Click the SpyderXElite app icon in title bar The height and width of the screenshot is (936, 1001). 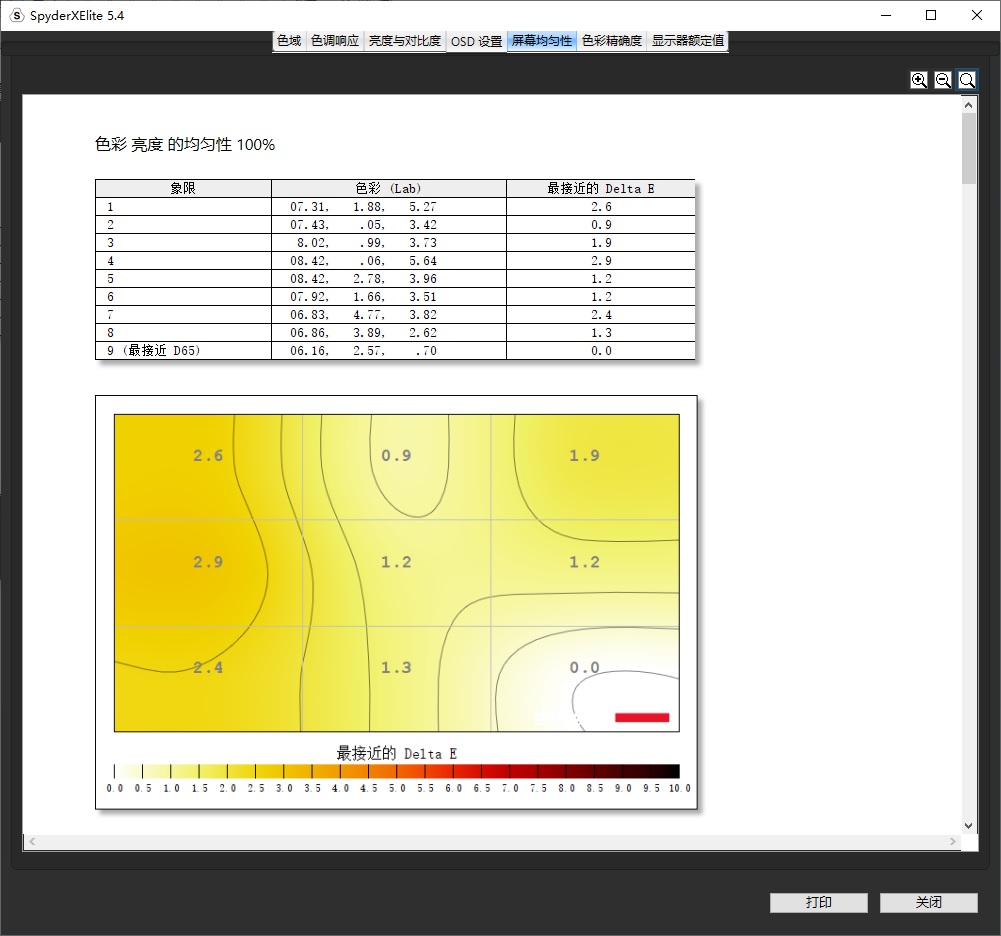click(x=17, y=15)
